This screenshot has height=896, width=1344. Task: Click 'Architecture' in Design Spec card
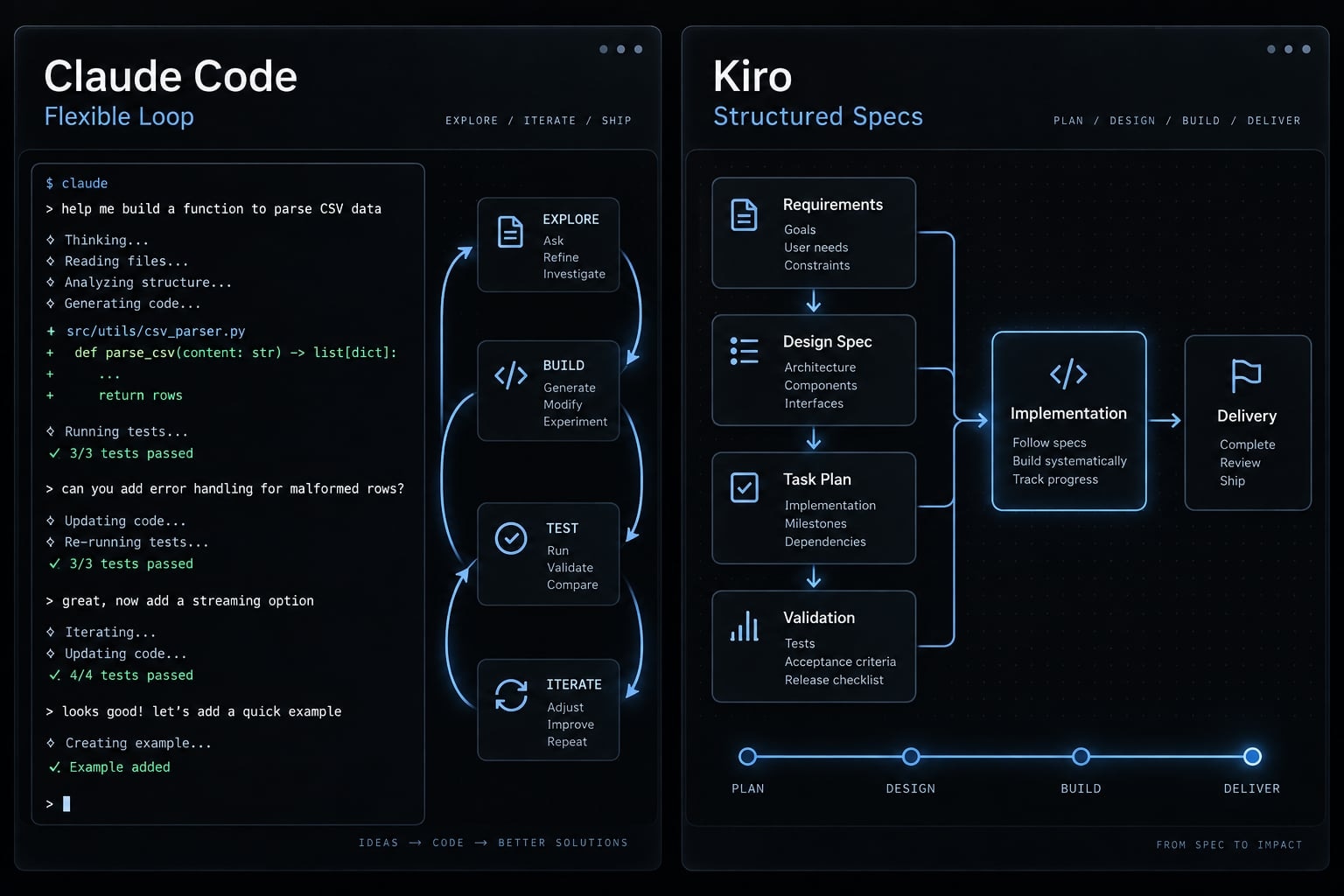coord(820,367)
